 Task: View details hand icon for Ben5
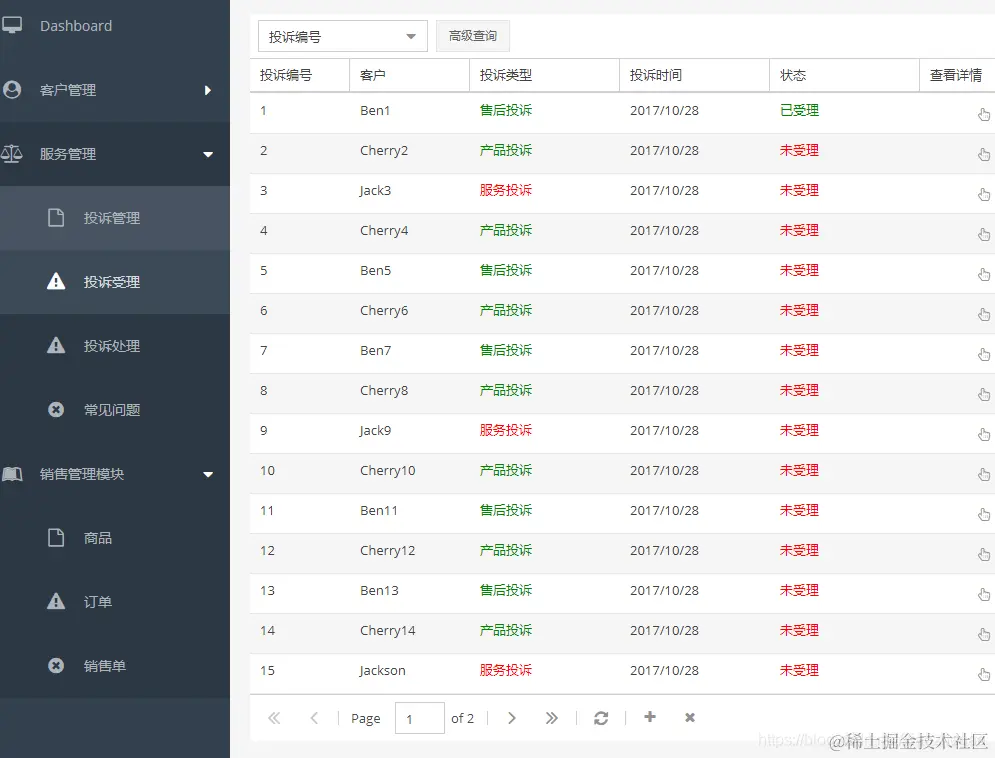(x=984, y=274)
